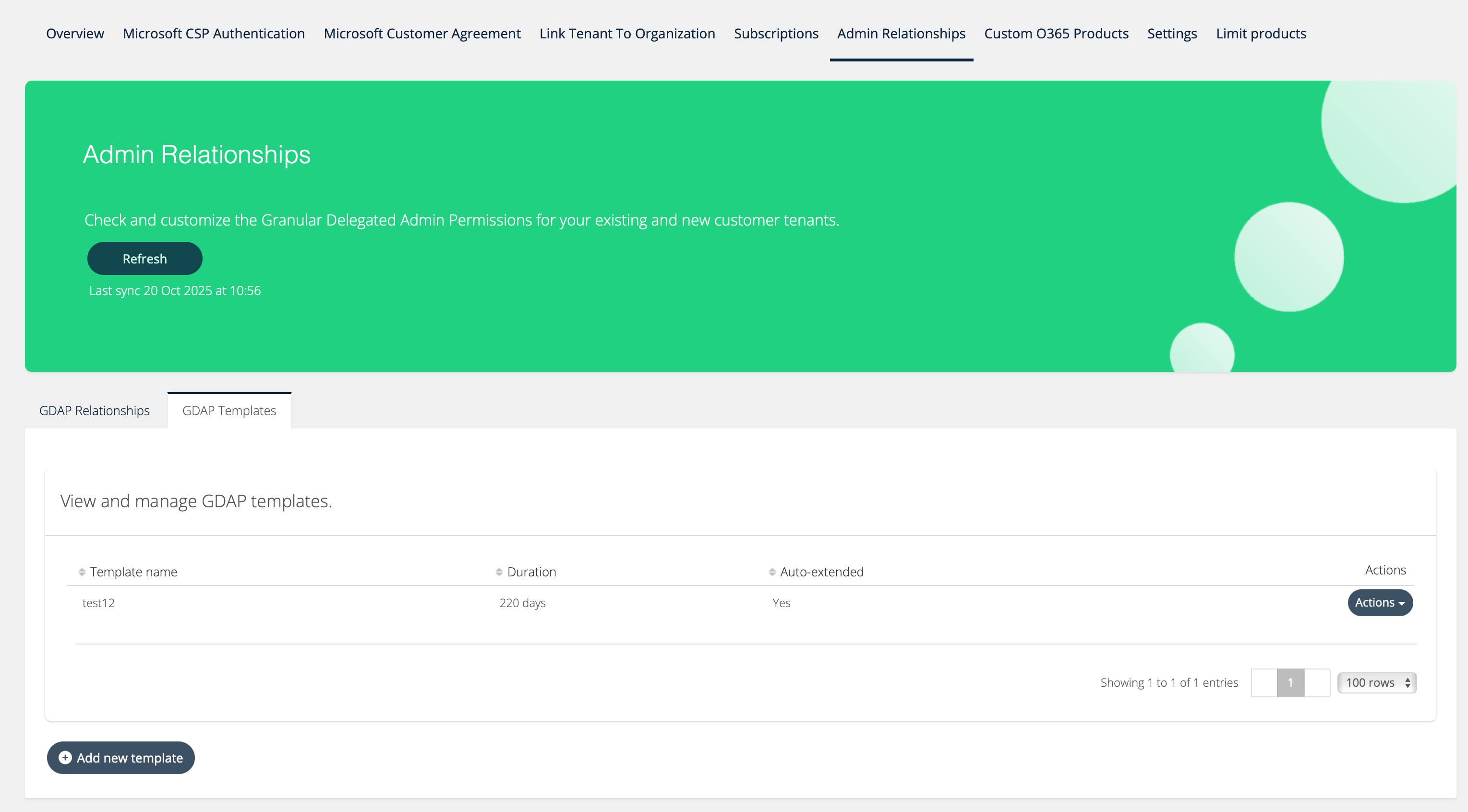Go to Settings in top navigation
Screen dimensions: 1468x812
(x=1172, y=34)
